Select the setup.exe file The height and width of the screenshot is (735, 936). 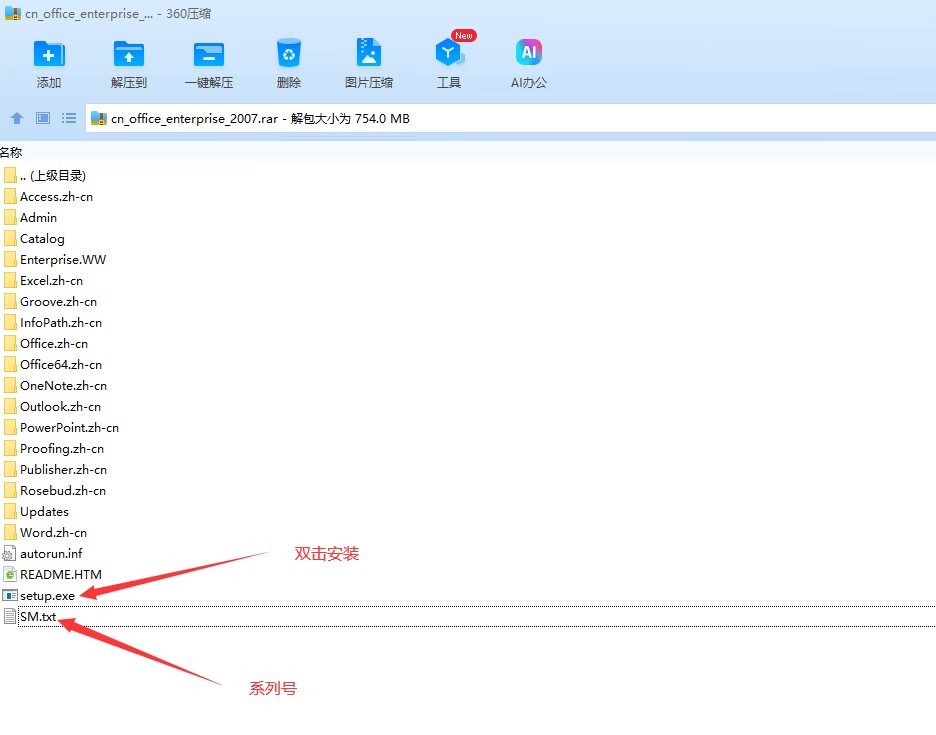point(40,595)
